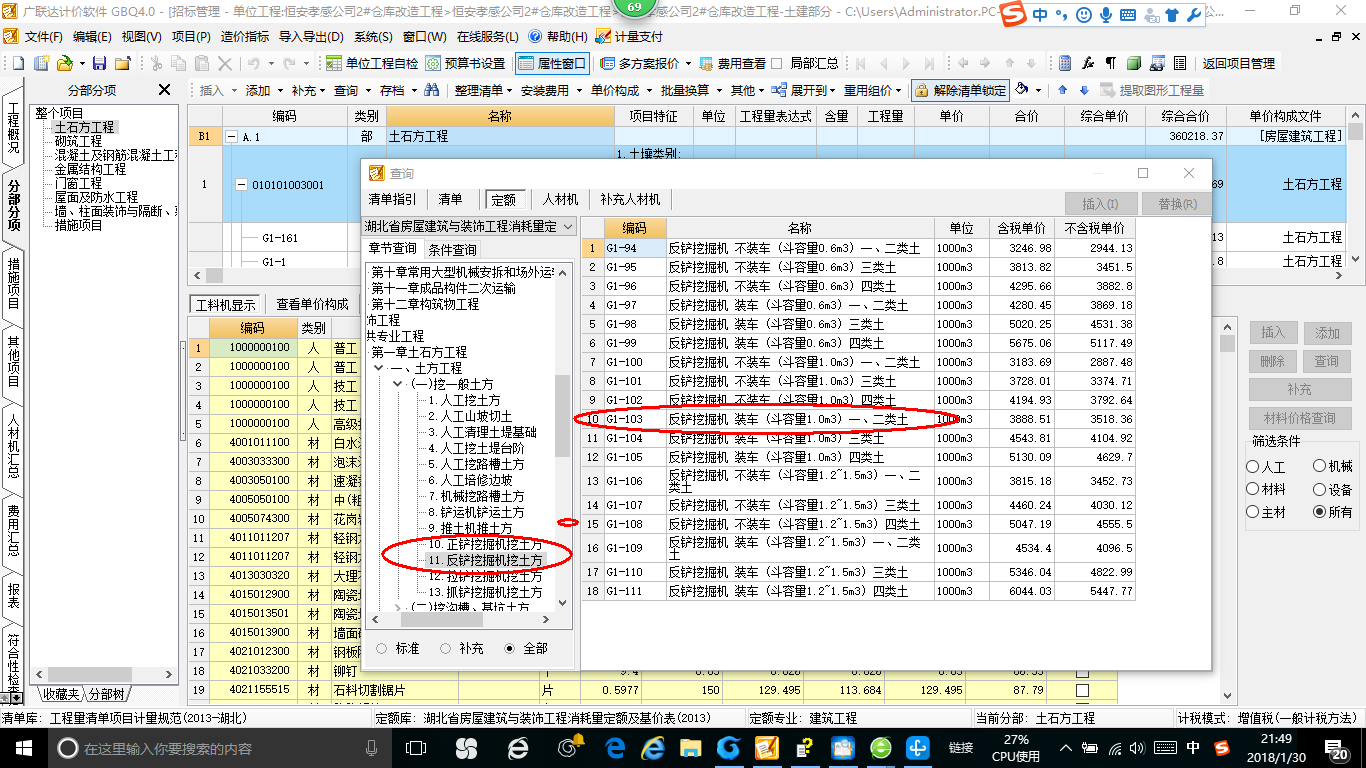The width and height of the screenshot is (1366, 768).
Task: Close the 分部分项 side panel
Action: coord(165,90)
